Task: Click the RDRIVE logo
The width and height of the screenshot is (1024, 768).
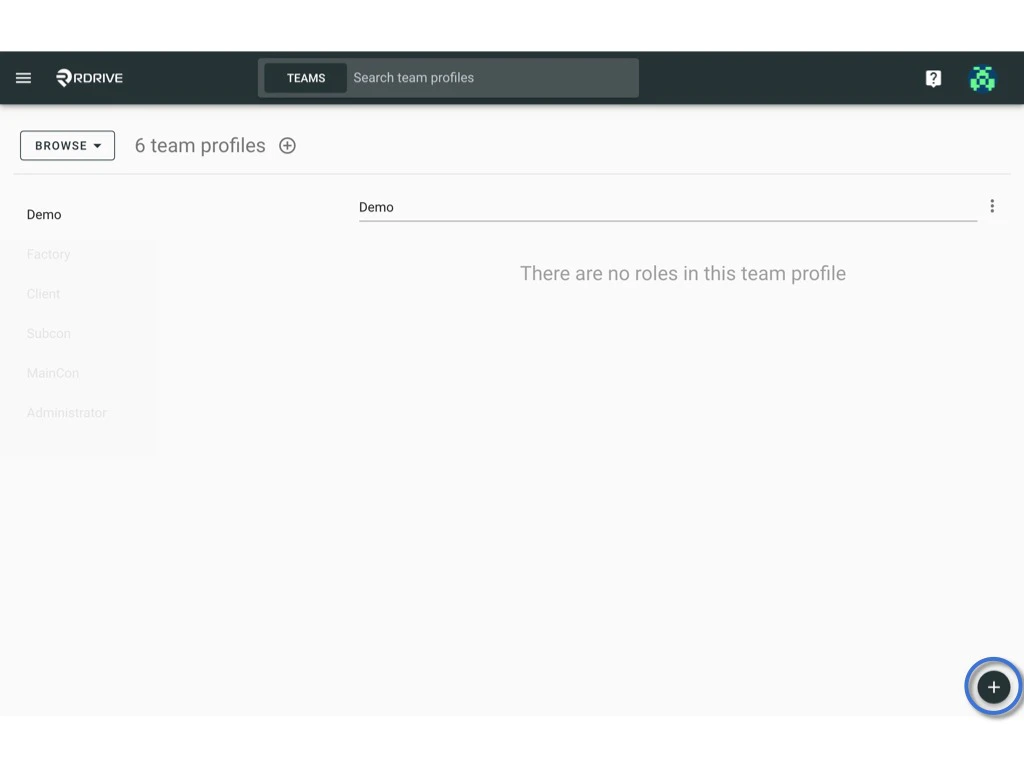Action: [89, 77]
